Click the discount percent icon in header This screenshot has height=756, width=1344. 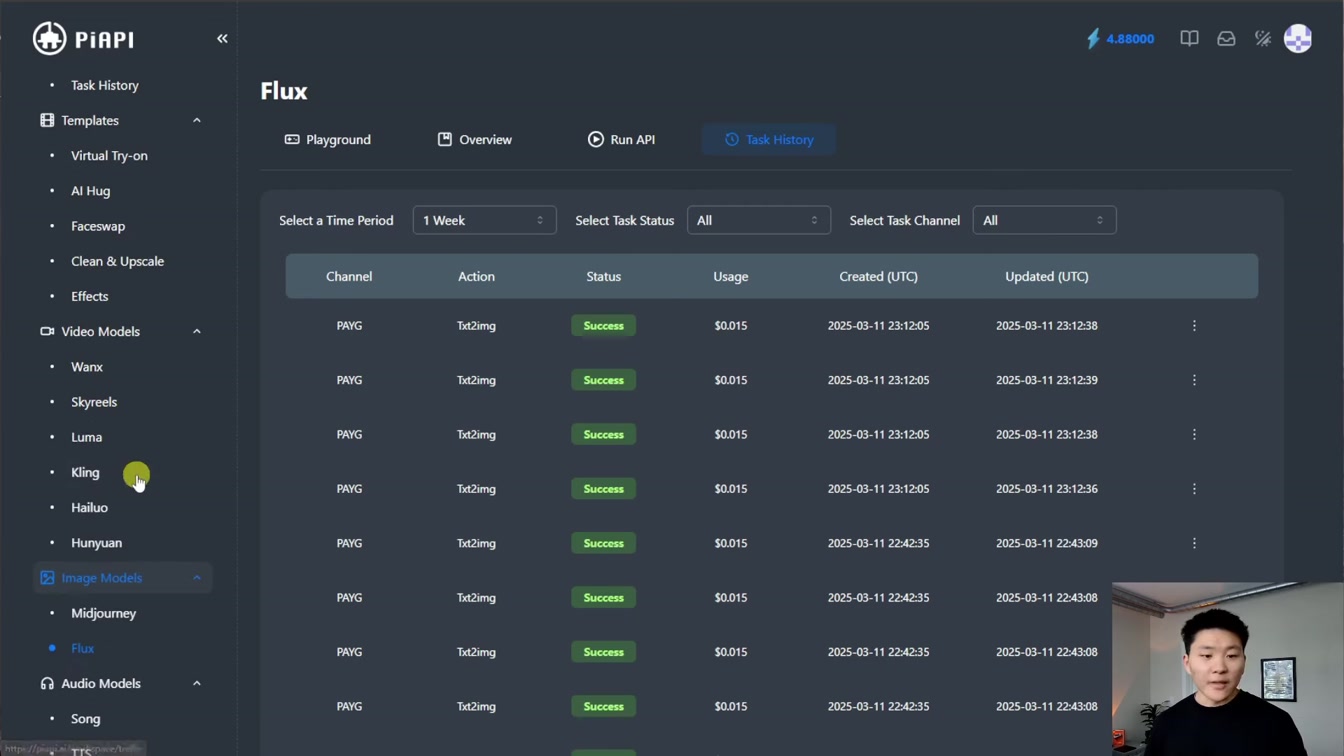pyautogui.click(x=1263, y=39)
